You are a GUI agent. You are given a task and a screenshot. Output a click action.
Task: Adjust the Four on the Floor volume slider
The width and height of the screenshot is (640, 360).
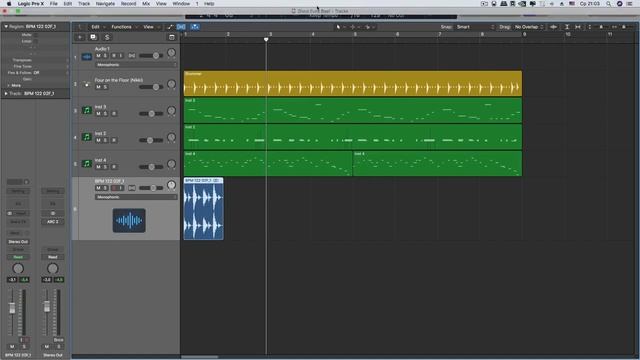(x=151, y=87)
